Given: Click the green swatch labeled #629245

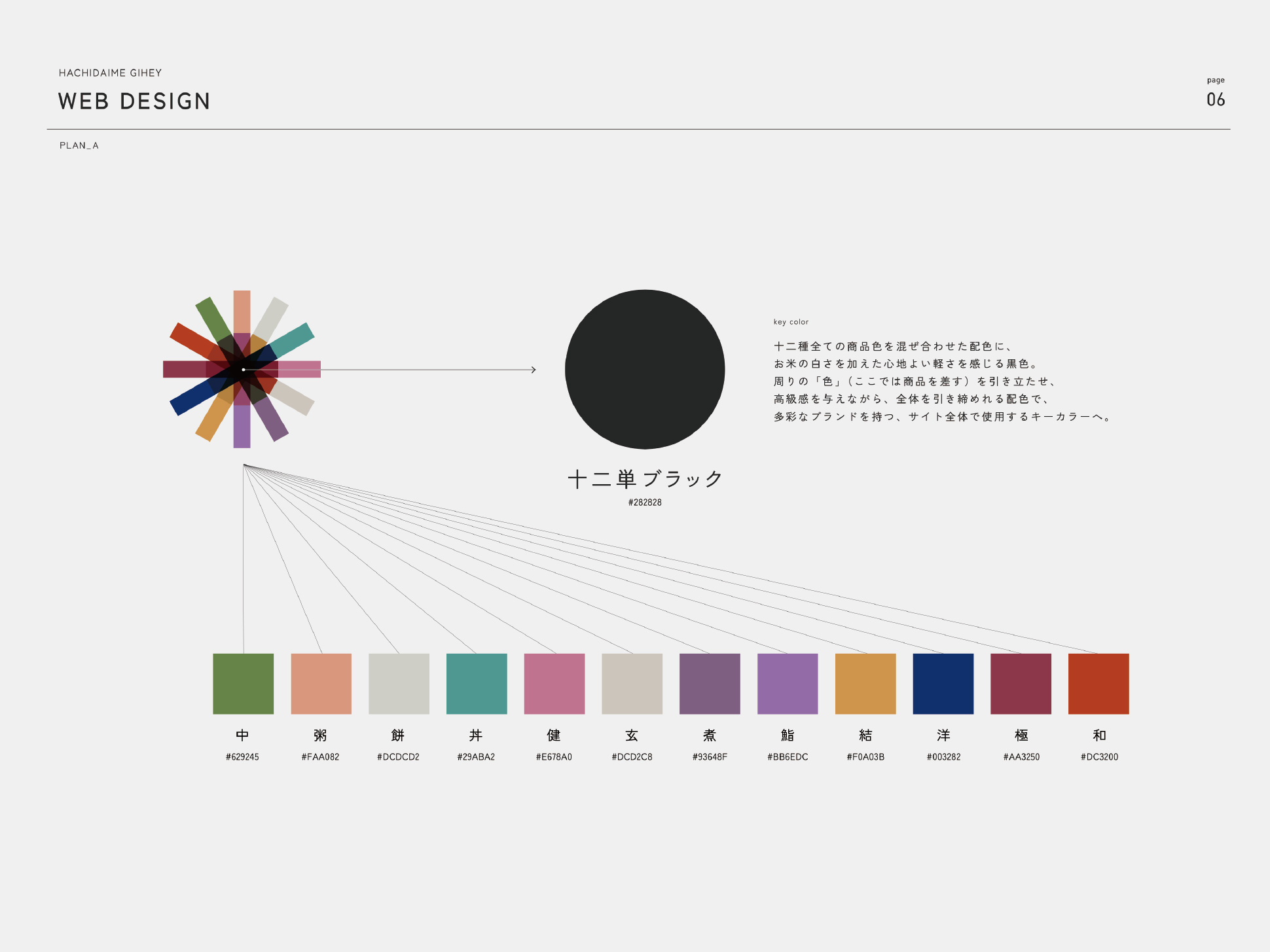Looking at the screenshot, I should point(243,683).
